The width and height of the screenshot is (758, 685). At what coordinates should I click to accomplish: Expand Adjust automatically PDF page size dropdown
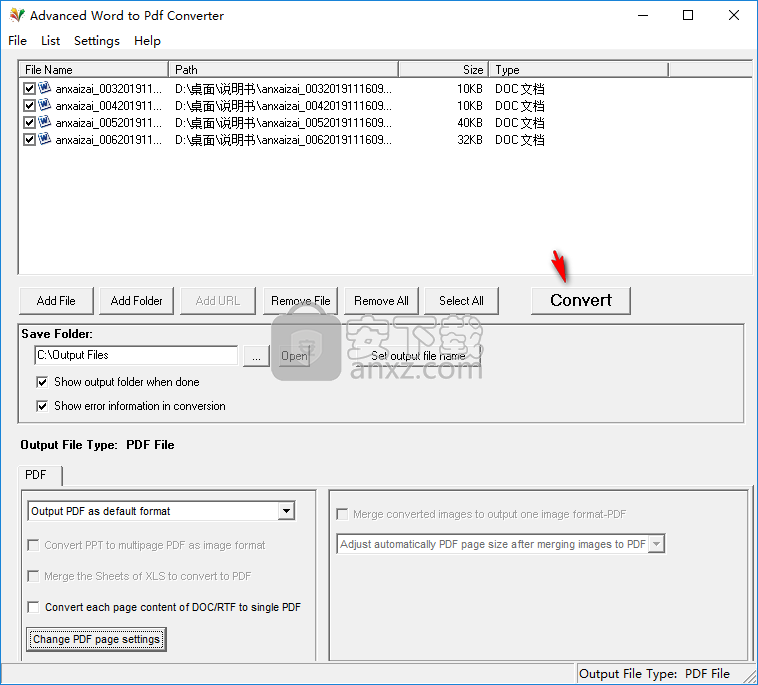tap(656, 544)
